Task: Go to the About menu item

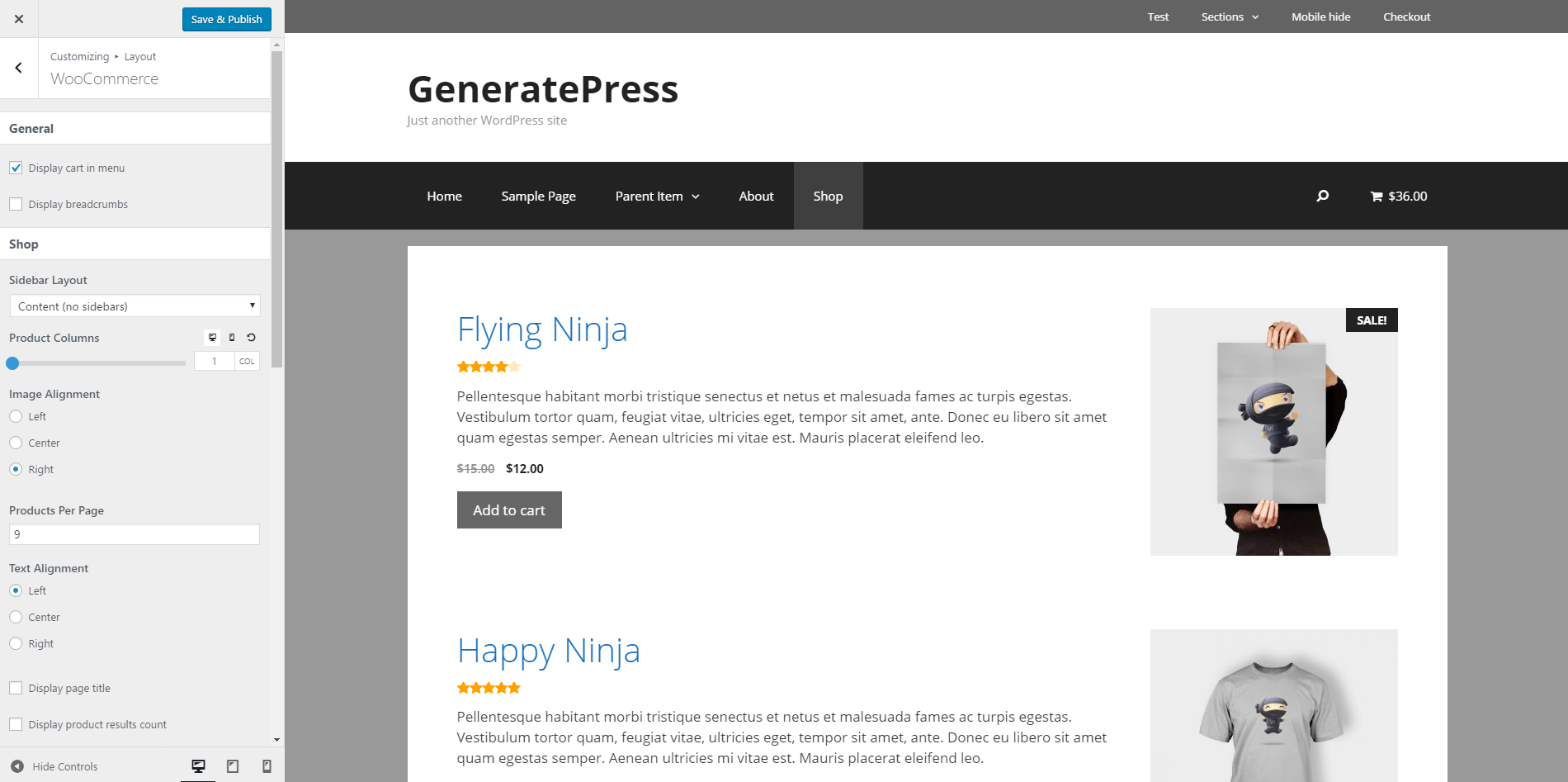Action: click(756, 196)
